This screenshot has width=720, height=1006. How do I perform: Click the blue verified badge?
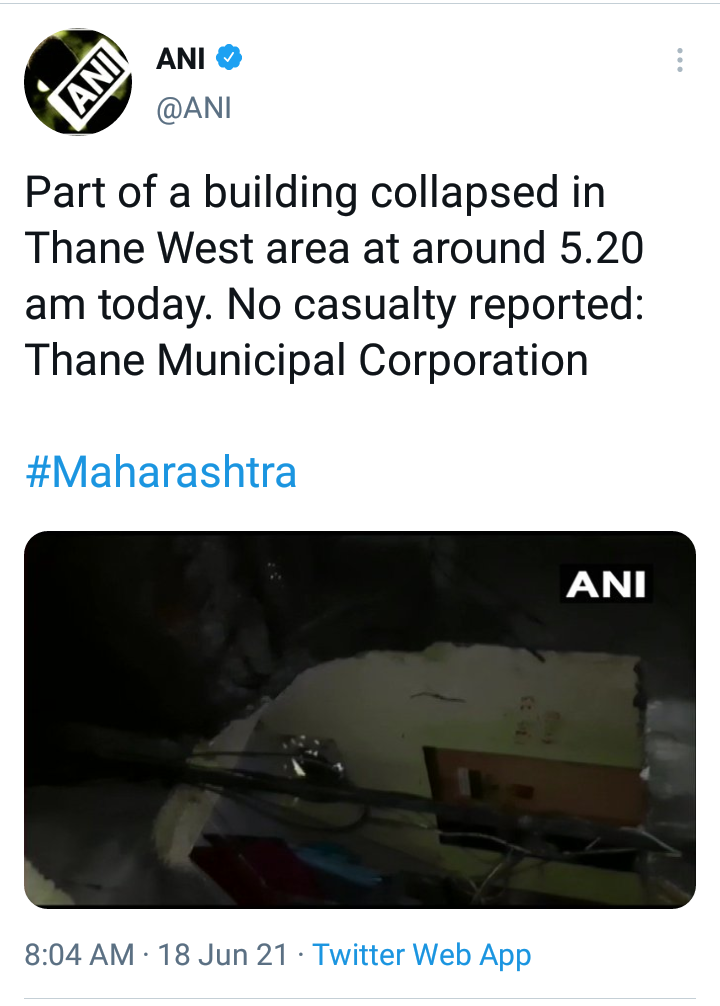[x=230, y=60]
